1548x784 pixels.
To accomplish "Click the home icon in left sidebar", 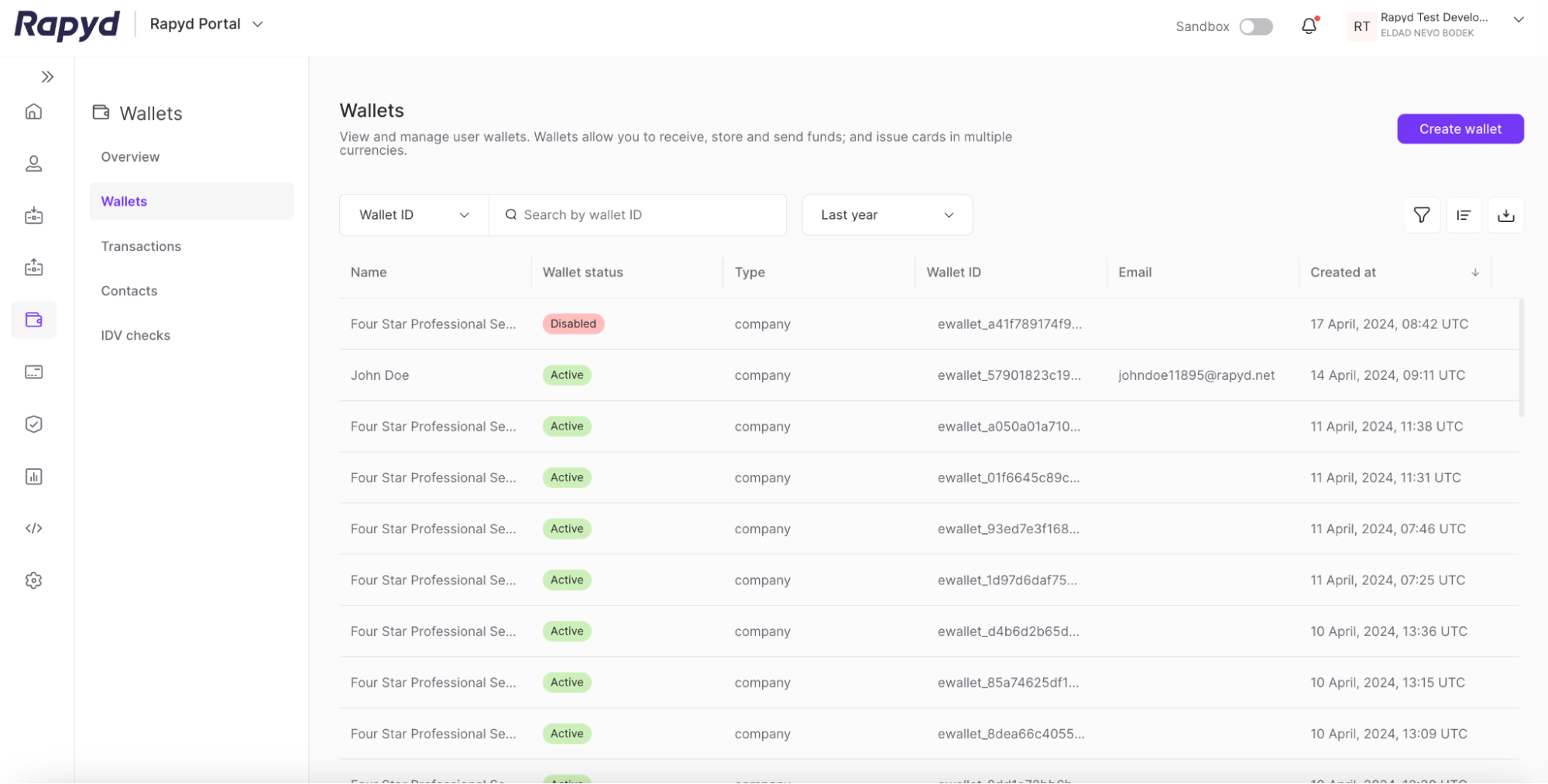I will (33, 111).
